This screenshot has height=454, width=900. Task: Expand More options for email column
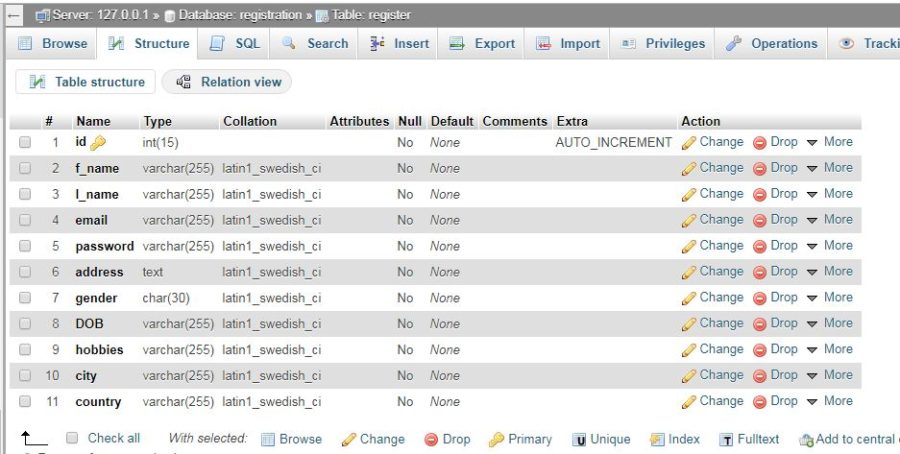pos(830,219)
